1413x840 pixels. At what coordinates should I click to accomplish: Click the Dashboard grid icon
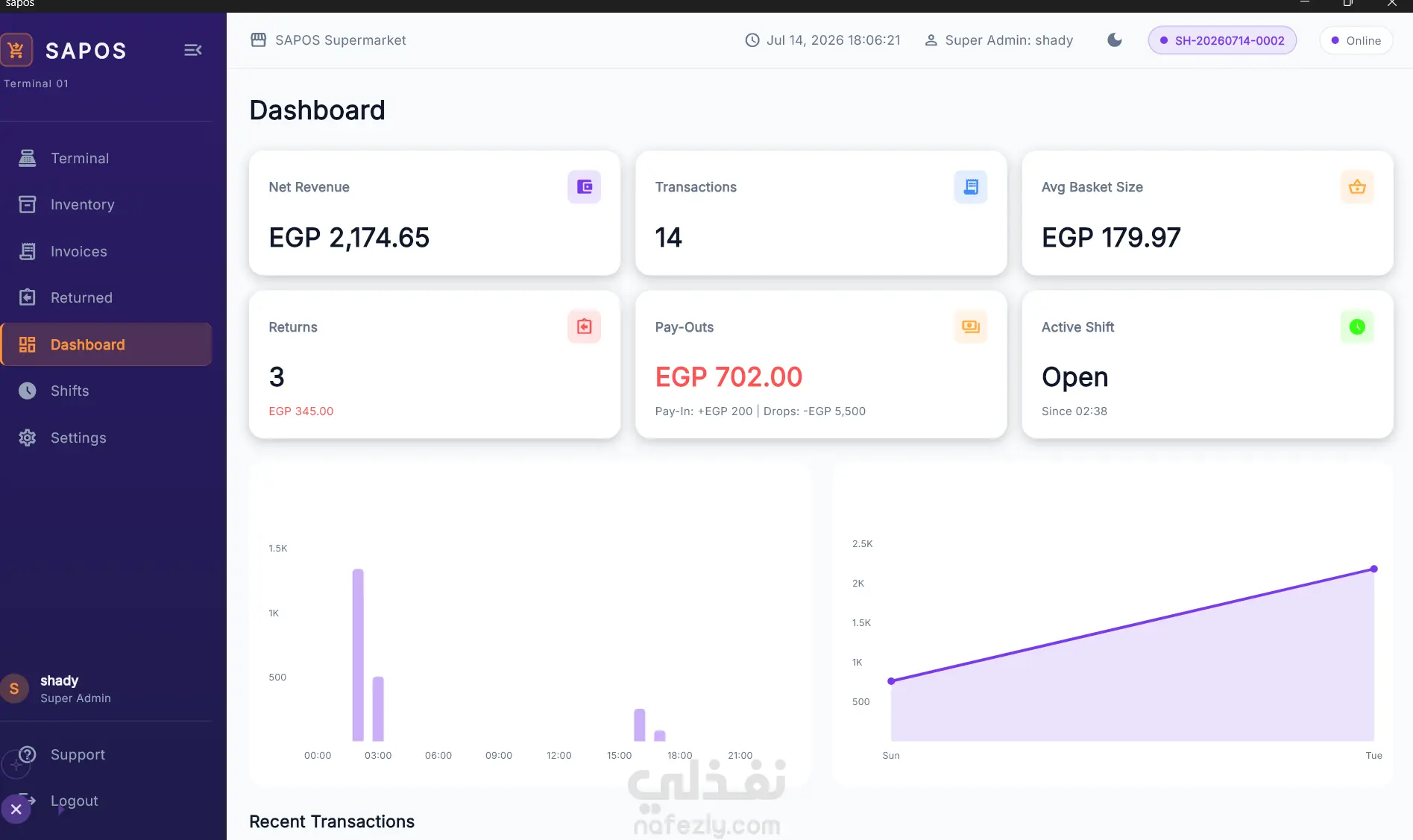tap(28, 344)
